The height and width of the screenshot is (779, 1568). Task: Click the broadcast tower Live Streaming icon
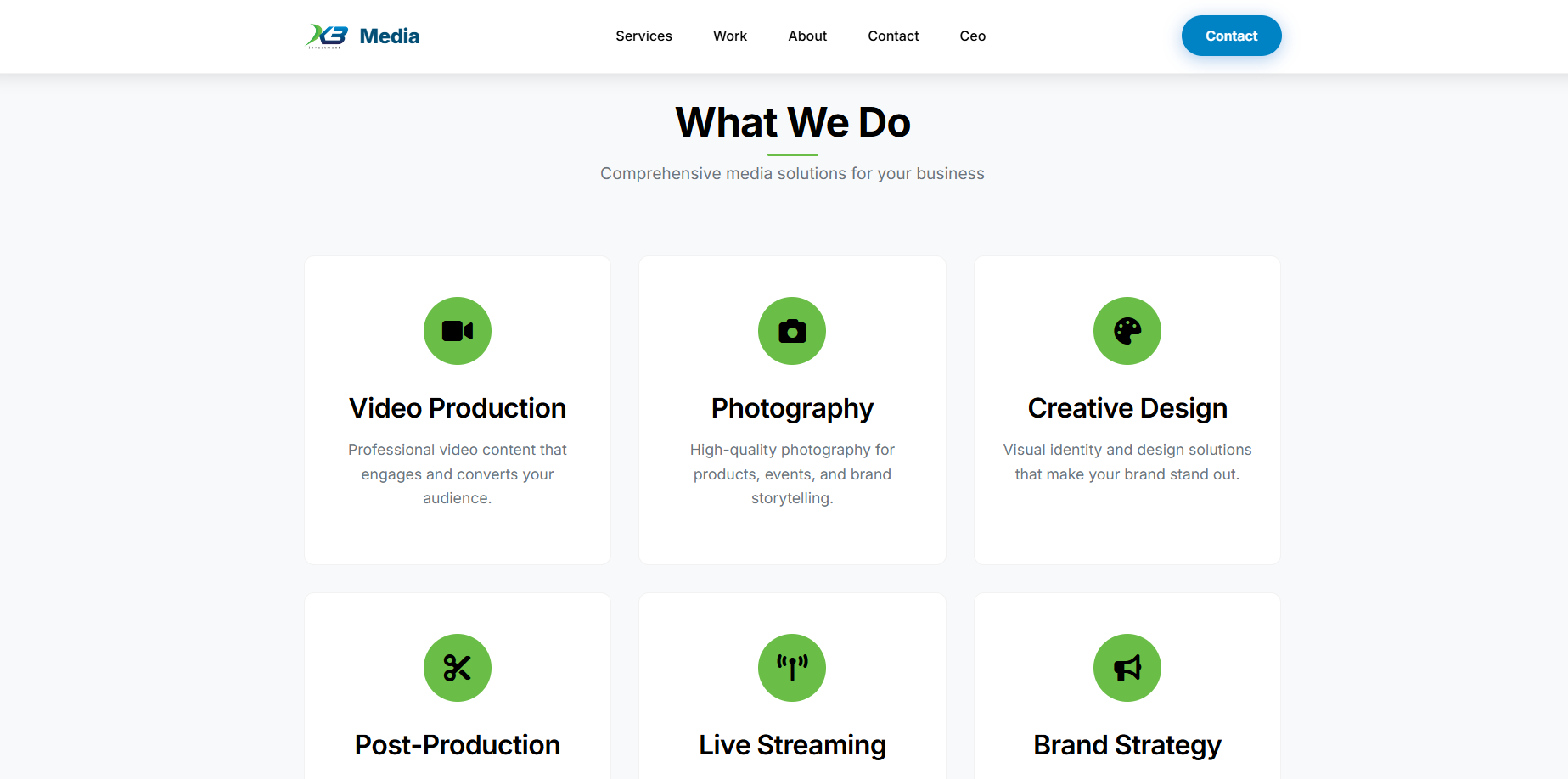click(792, 668)
